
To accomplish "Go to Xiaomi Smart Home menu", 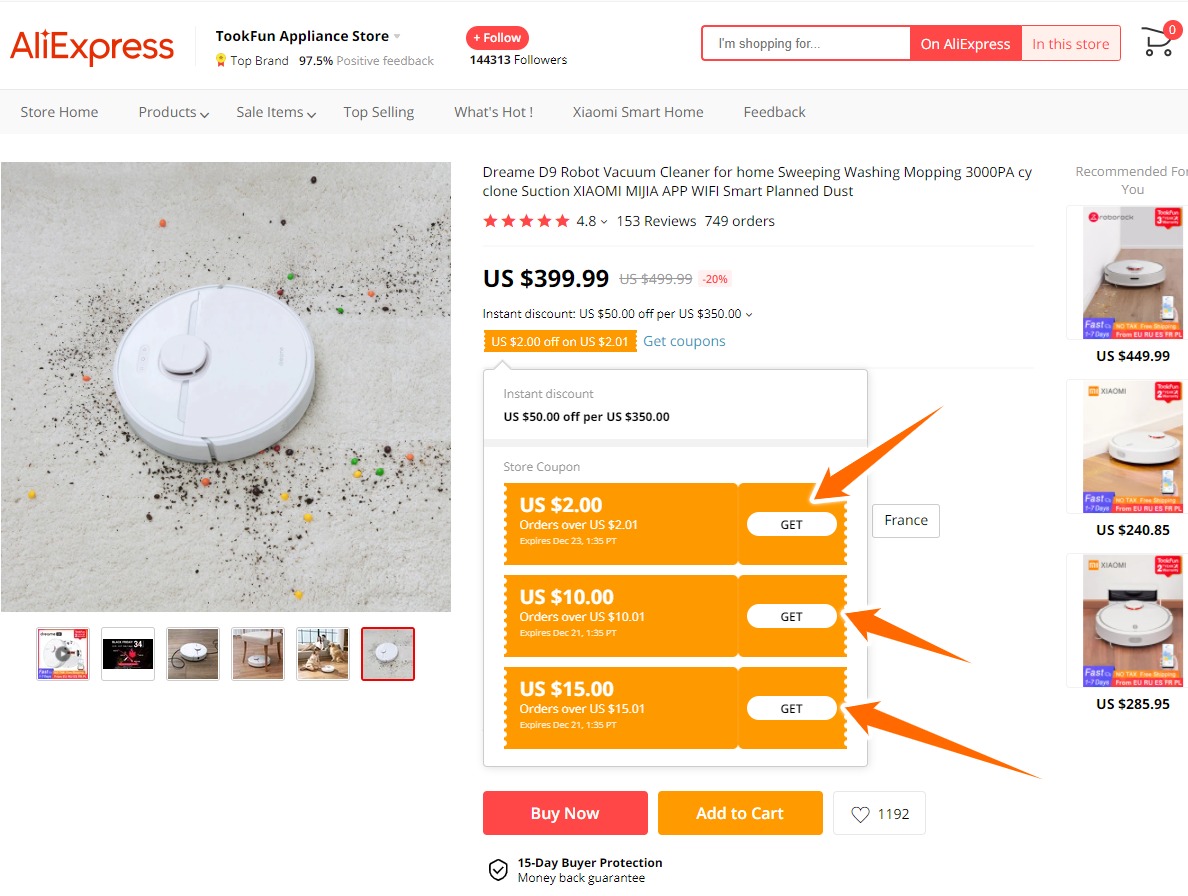I will point(638,112).
